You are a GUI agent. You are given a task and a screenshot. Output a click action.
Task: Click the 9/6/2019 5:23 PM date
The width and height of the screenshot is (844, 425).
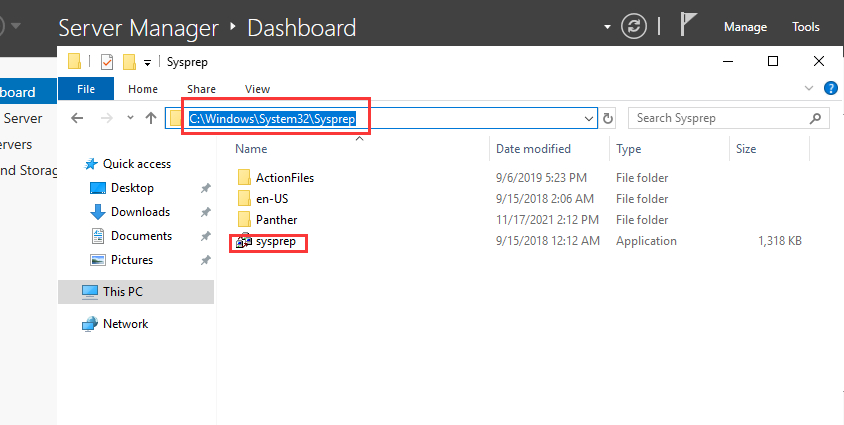click(x=541, y=178)
